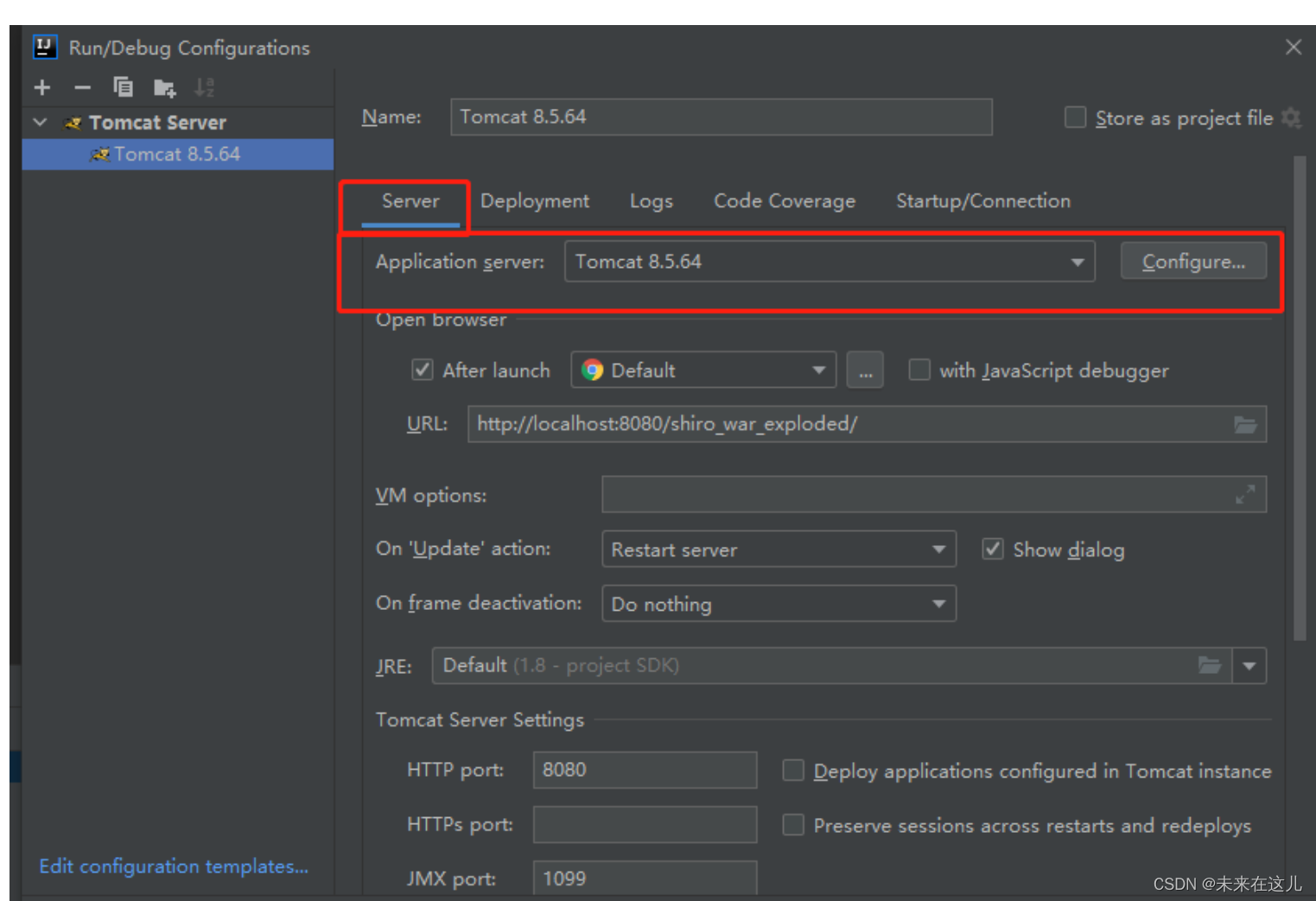Click the Sort configurations alphabetically icon
This screenshot has height=901, width=1316.
[205, 86]
